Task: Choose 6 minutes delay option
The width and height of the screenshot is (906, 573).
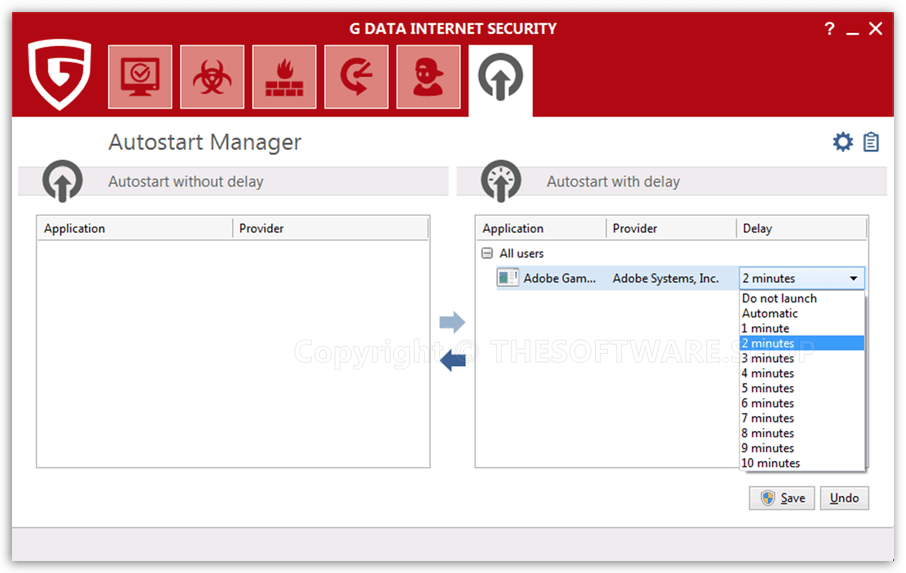Action: click(802, 403)
